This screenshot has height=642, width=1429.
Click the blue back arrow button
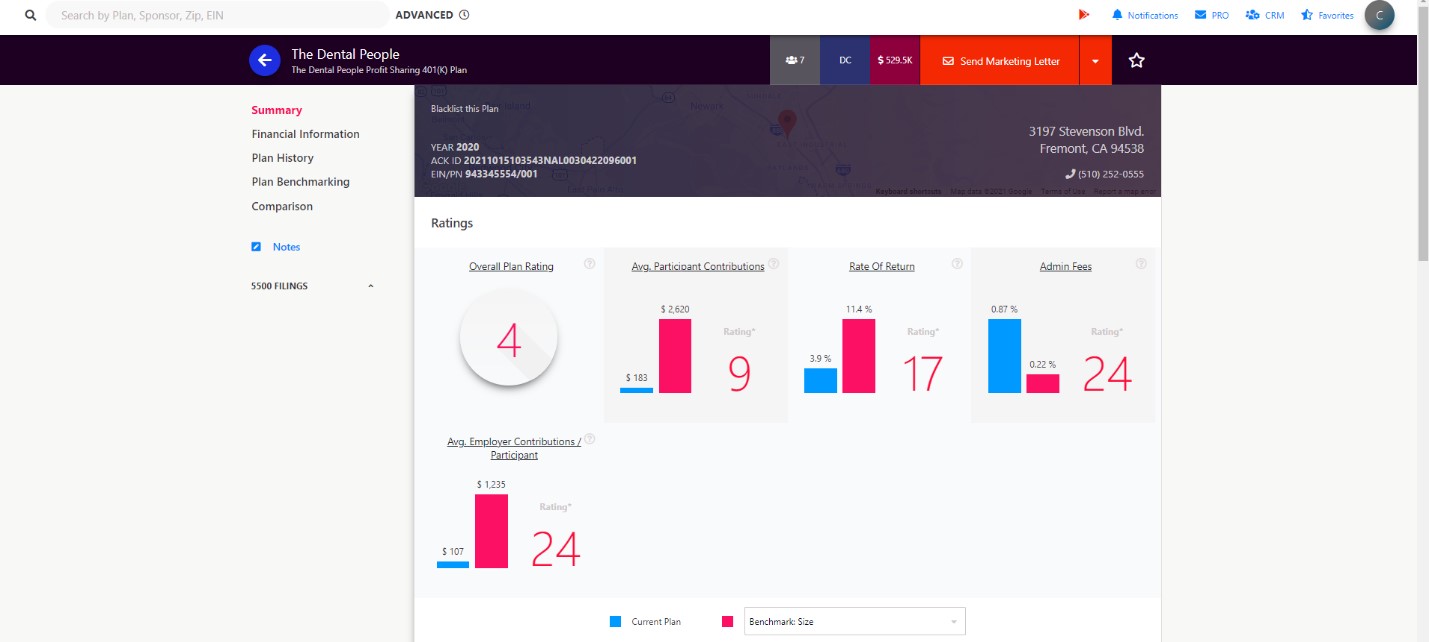pos(264,60)
